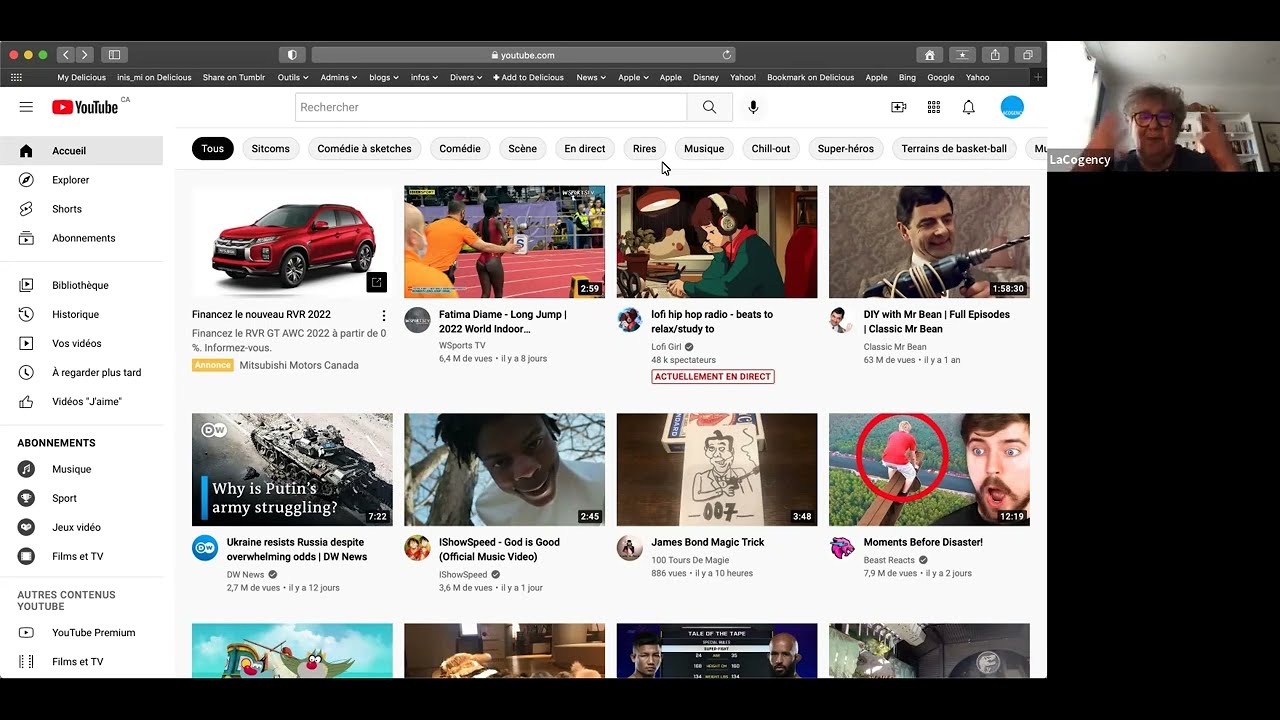This screenshot has height=720, width=1280.
Task: Open options menu for RVR 2022 ad
Action: tap(383, 315)
